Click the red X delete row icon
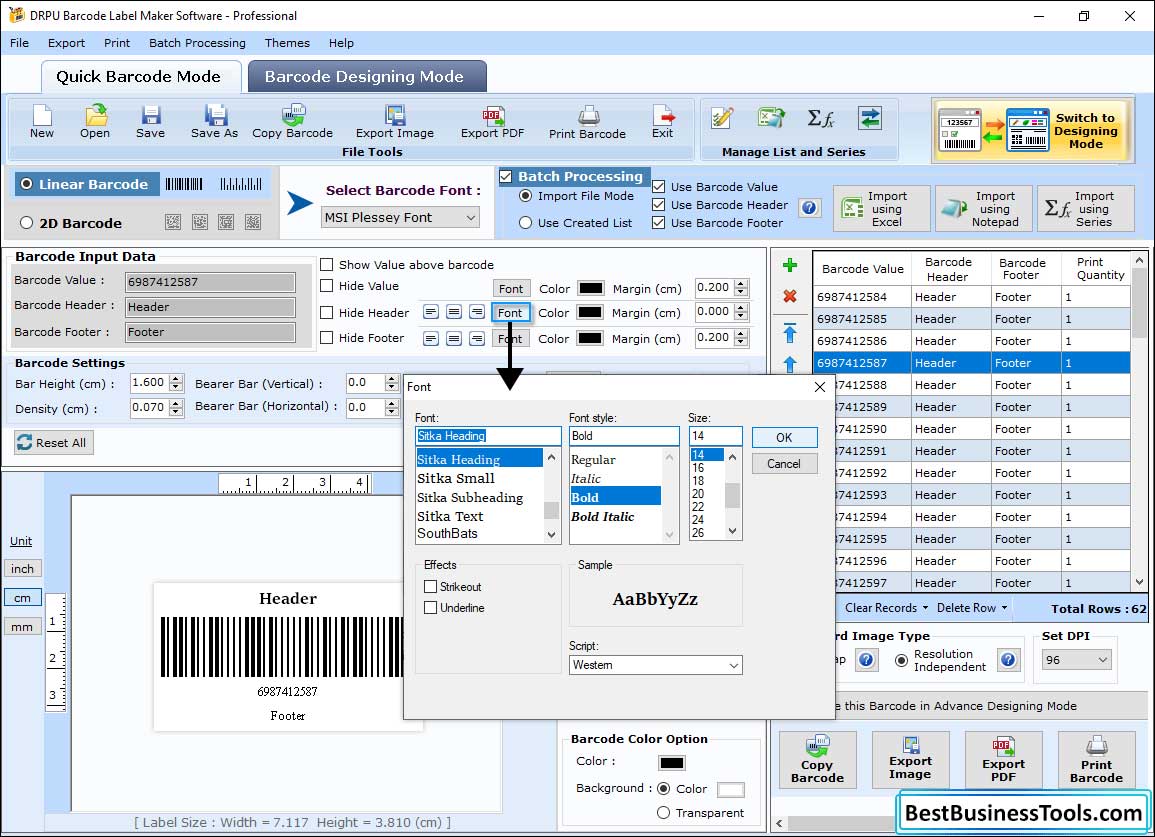This screenshot has width=1155, height=837. pos(790,296)
